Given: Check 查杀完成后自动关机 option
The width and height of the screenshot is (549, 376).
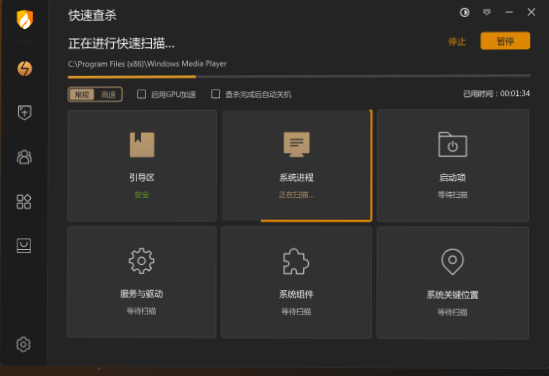Looking at the screenshot, I should click(215, 94).
